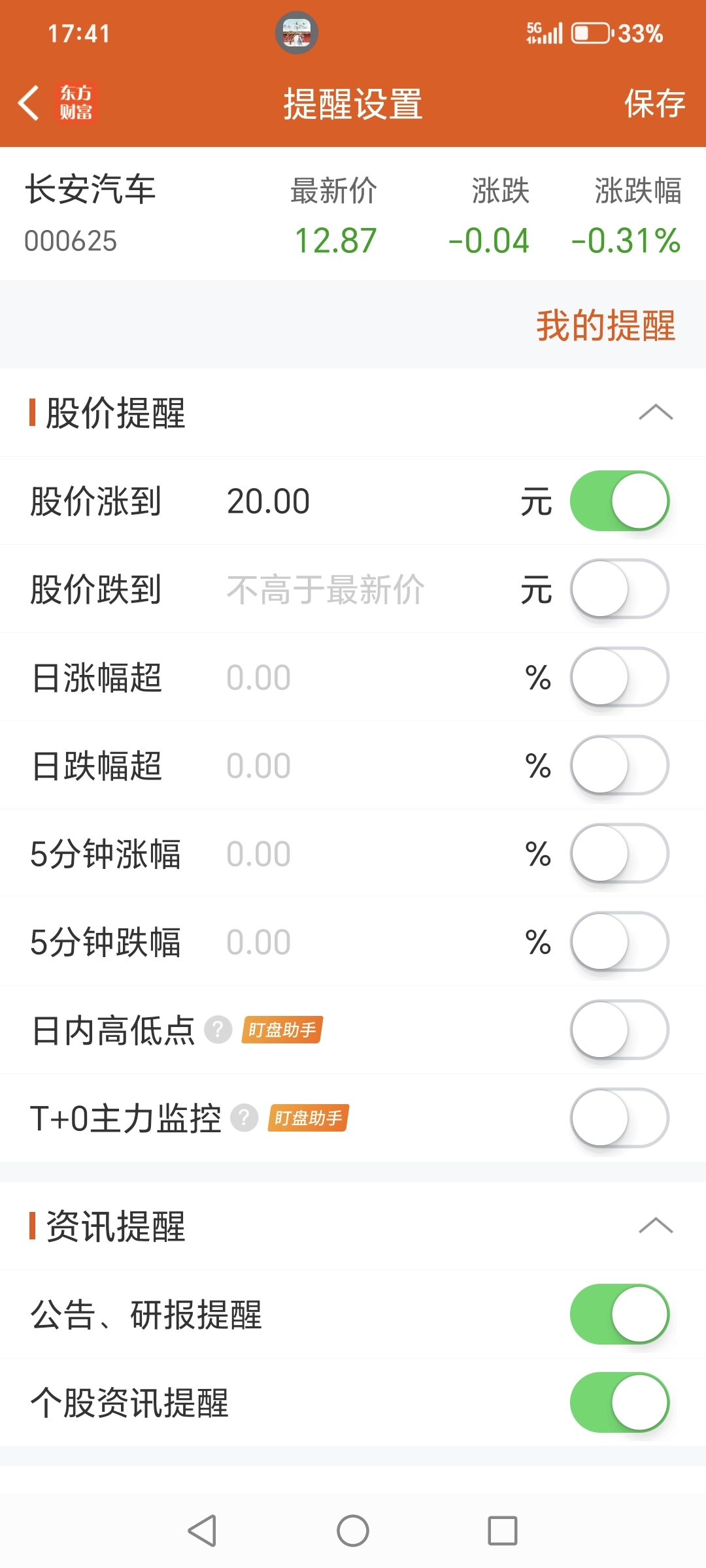Tap help icon beside 日内高低点
Image resolution: width=706 pixels, height=1568 pixels.
[218, 1030]
